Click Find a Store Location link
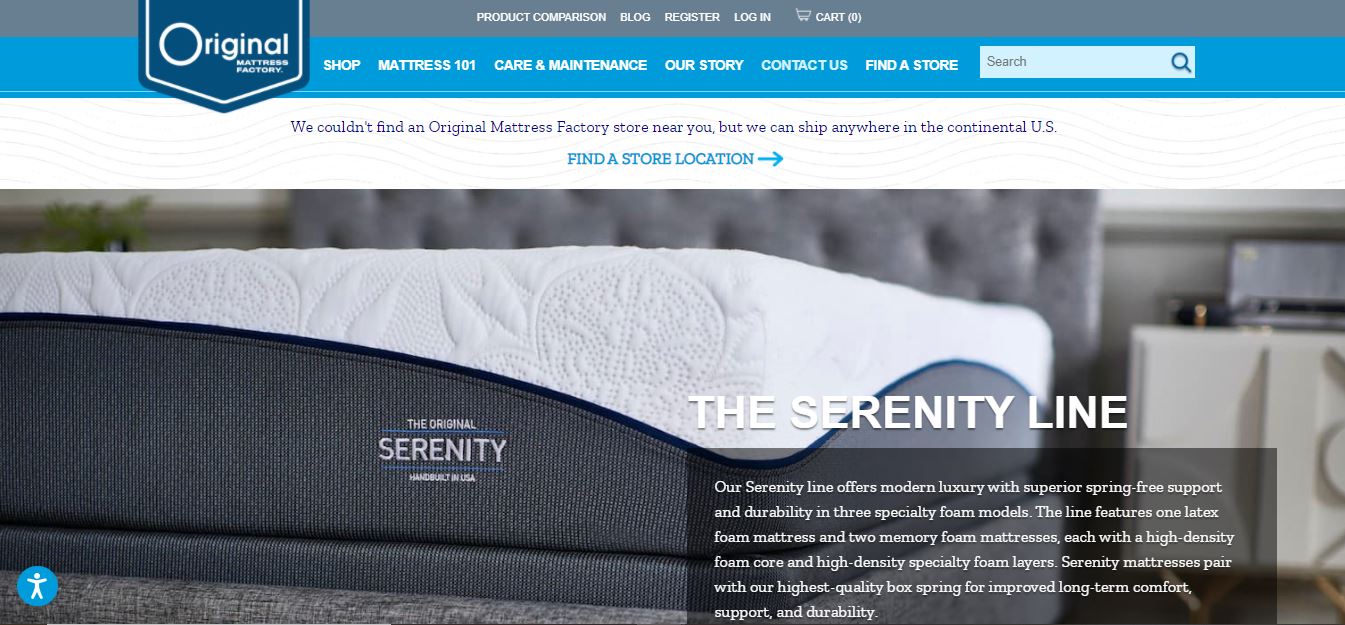 pos(660,159)
